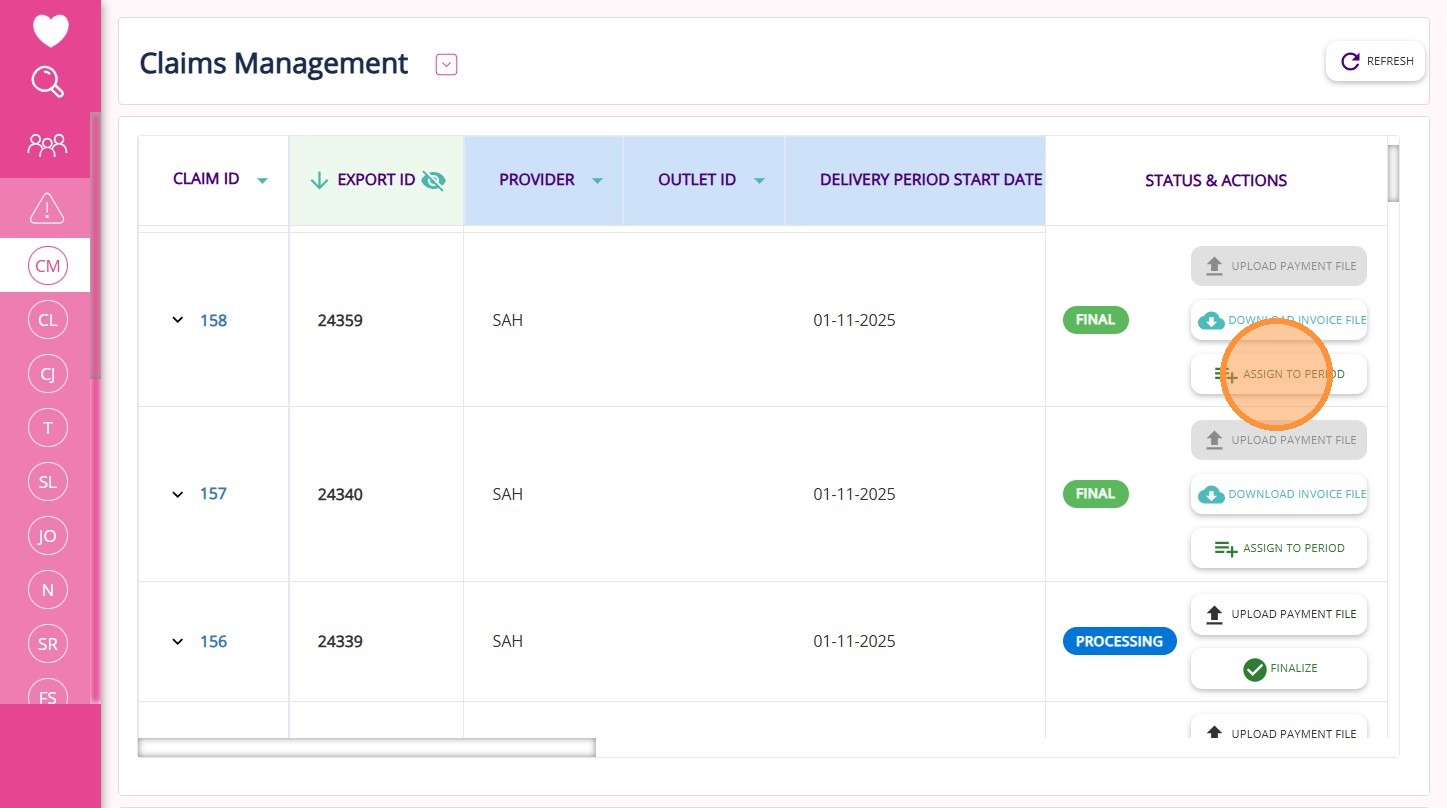1447x808 pixels.
Task: Open Claim ID column filter dropdown
Action: coord(262,181)
